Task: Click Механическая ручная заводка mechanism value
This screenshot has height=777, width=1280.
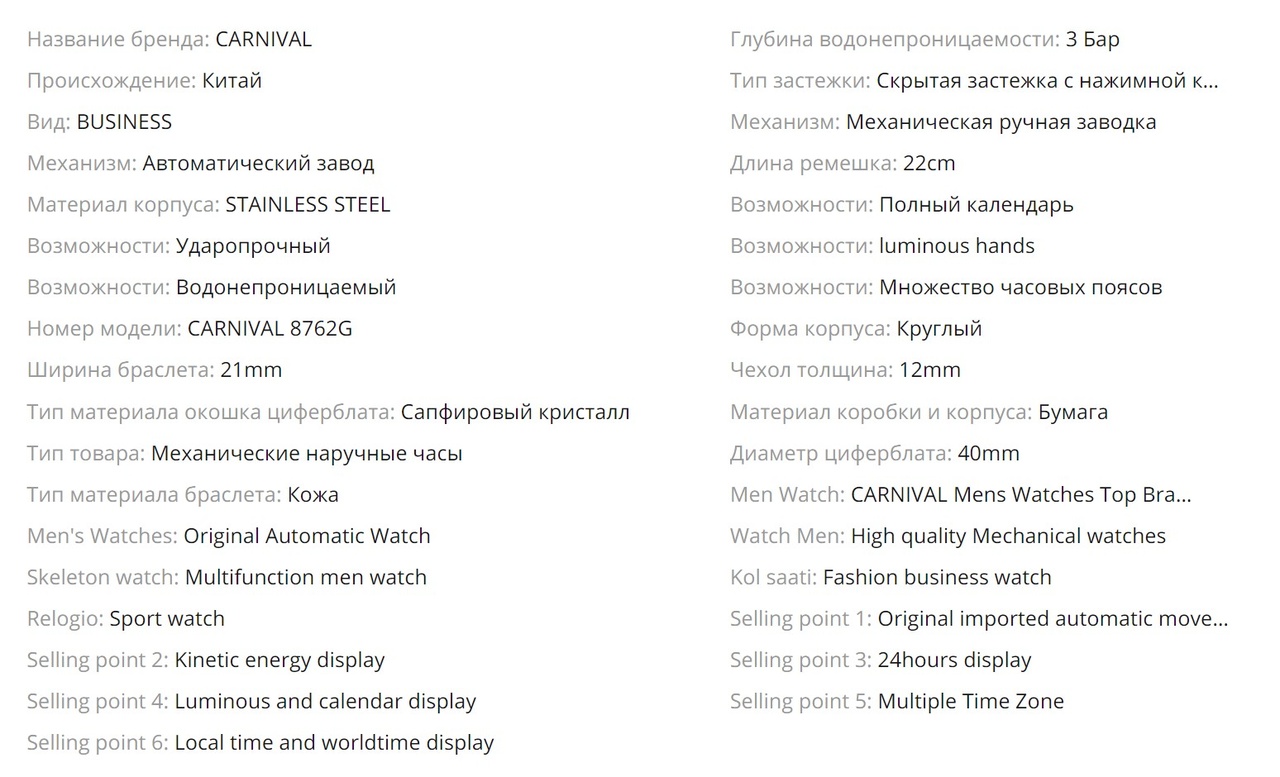Action: point(1001,122)
